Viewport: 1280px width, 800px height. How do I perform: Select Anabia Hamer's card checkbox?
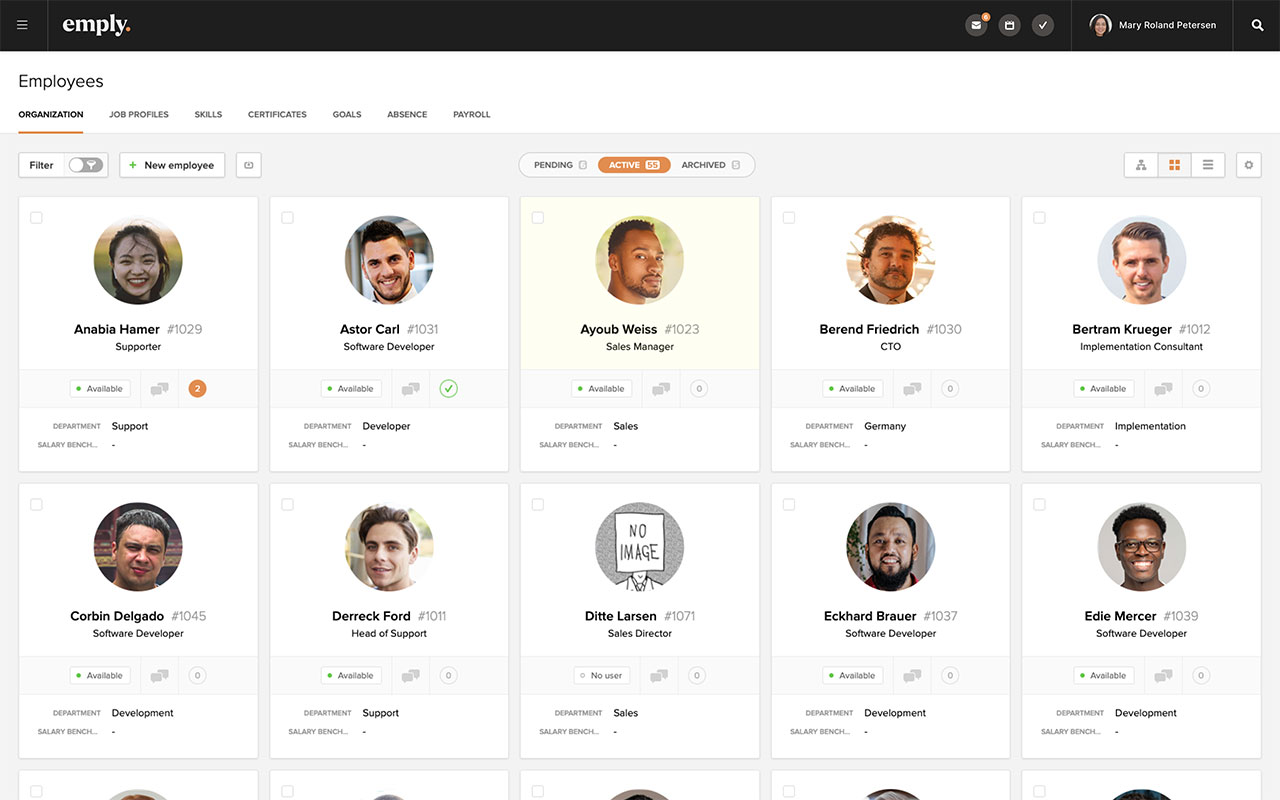pyautogui.click(x=36, y=217)
